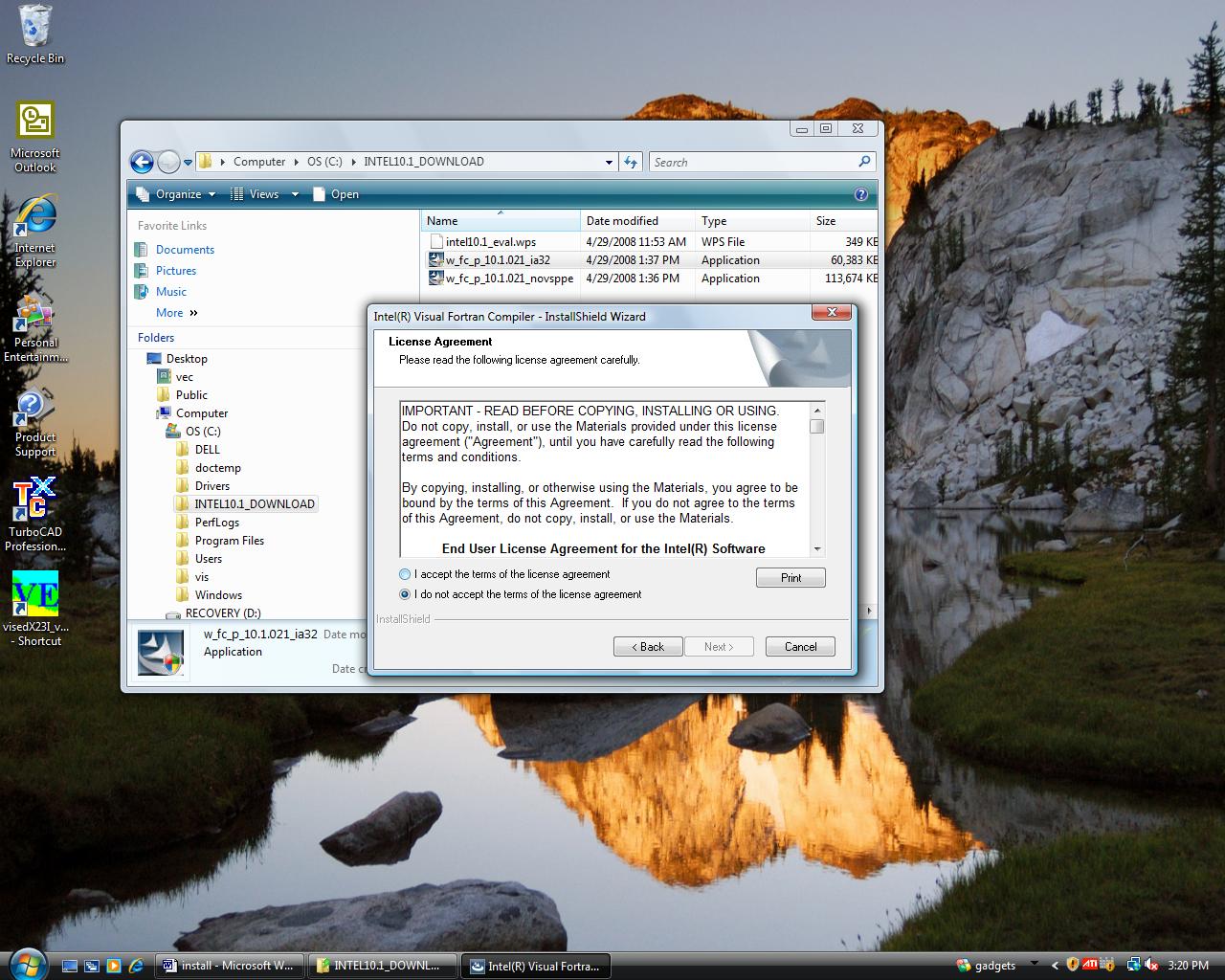Sort files by the Type column header
Image resolution: width=1225 pixels, height=980 pixels.
(752, 221)
